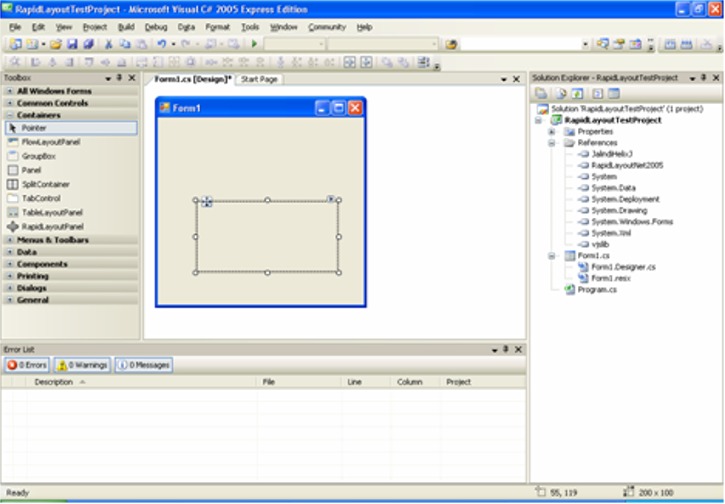This screenshot has width=725, height=504.
Task: Click the Open File folder icon
Action: (56, 44)
